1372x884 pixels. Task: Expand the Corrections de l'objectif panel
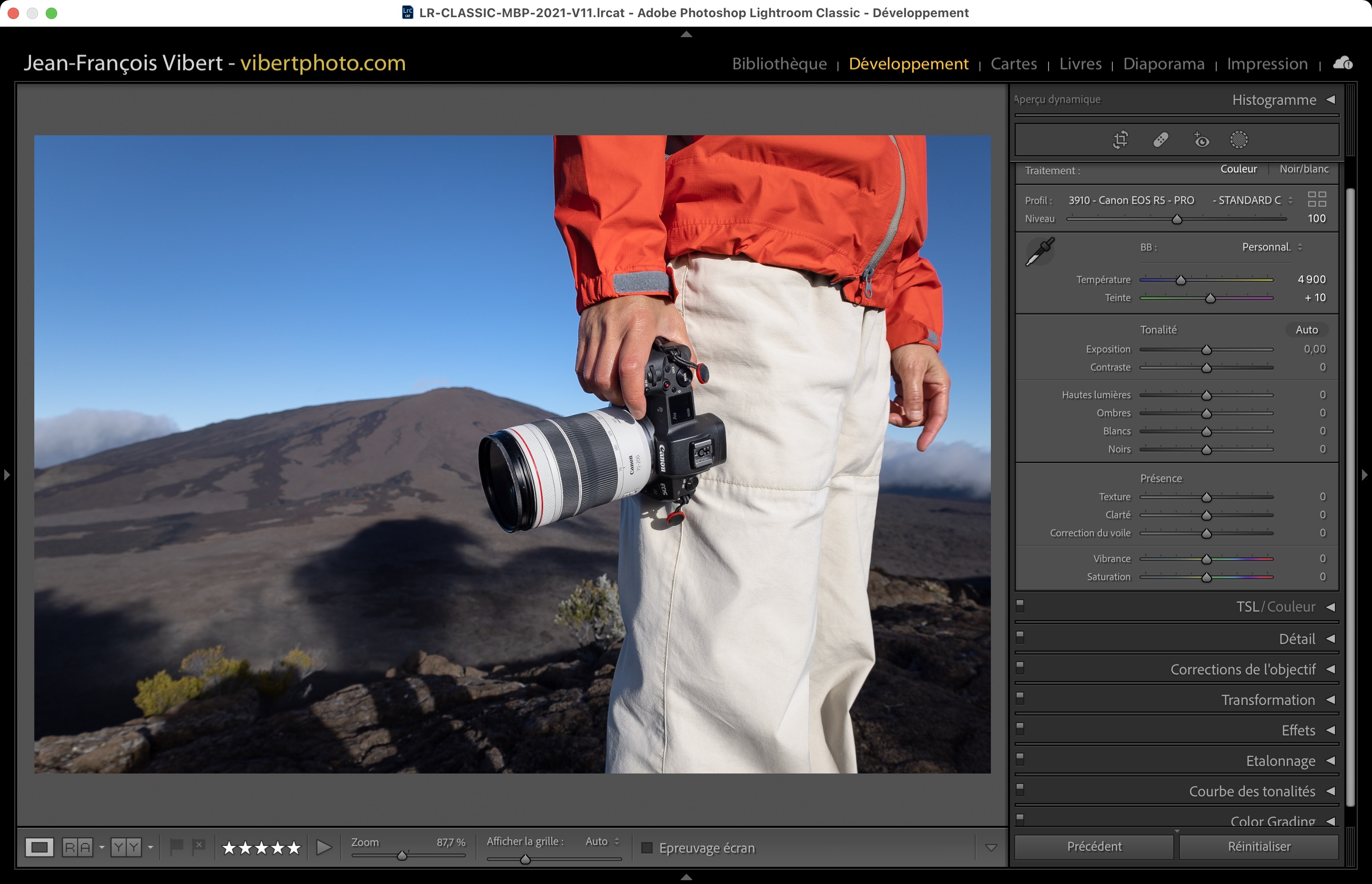pos(1330,669)
